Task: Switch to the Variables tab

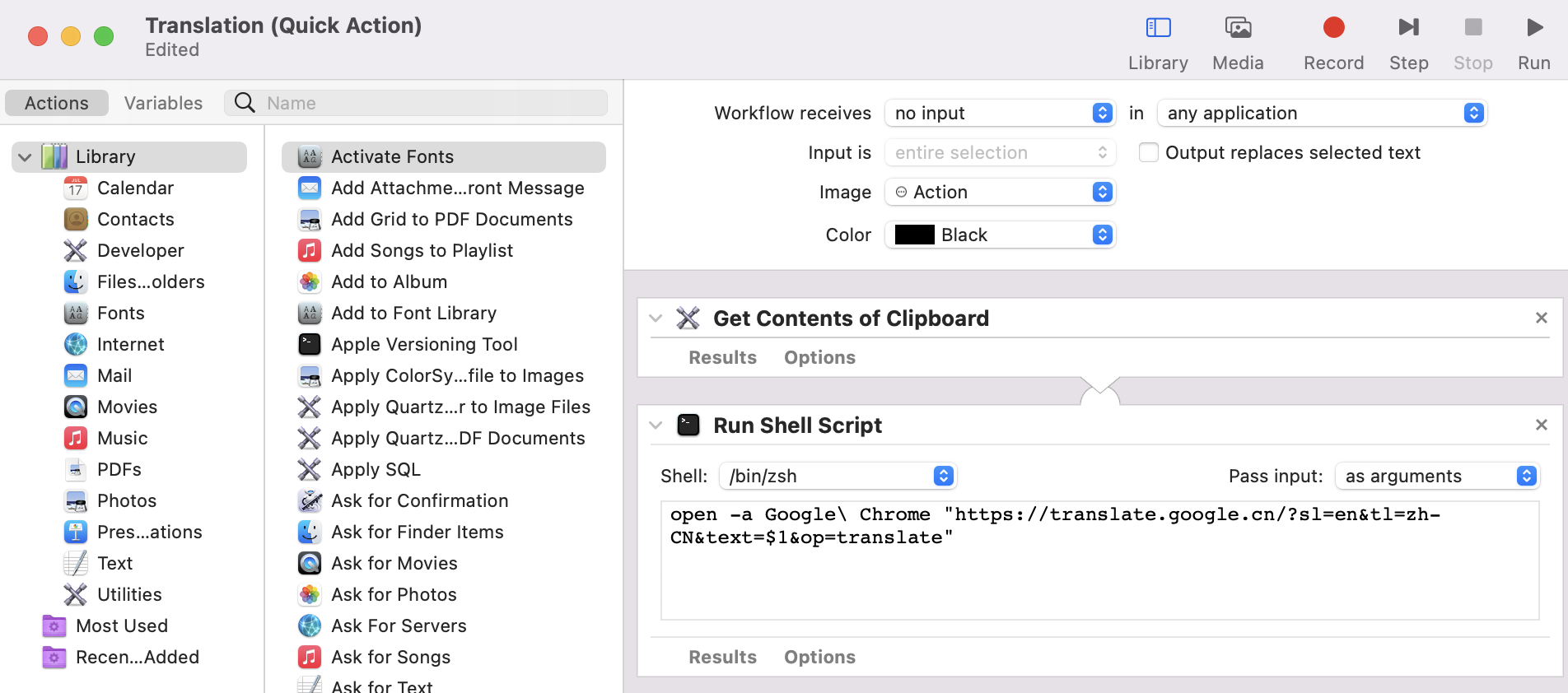Action: [163, 103]
